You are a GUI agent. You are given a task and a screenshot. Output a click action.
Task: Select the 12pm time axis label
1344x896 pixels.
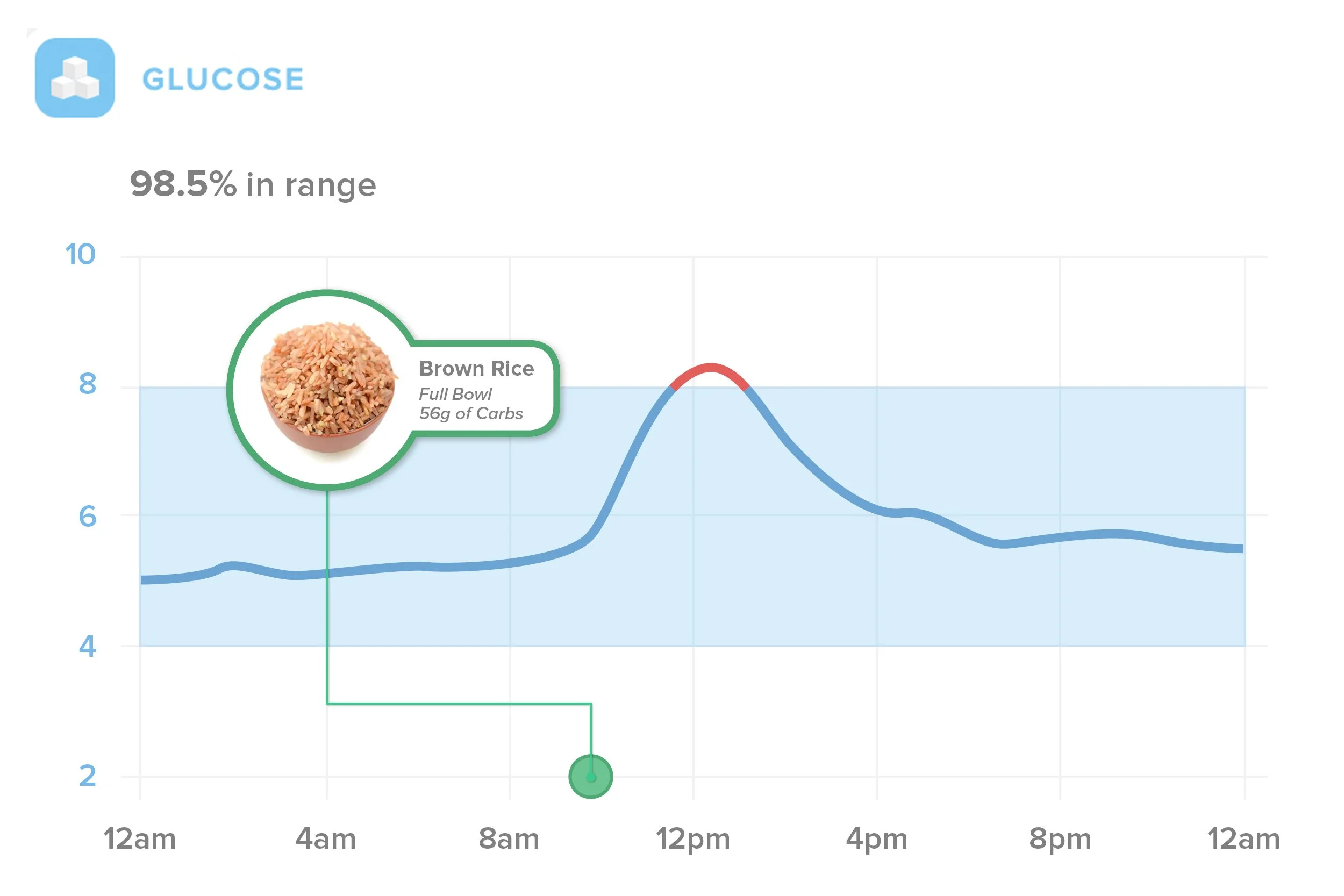point(693,840)
